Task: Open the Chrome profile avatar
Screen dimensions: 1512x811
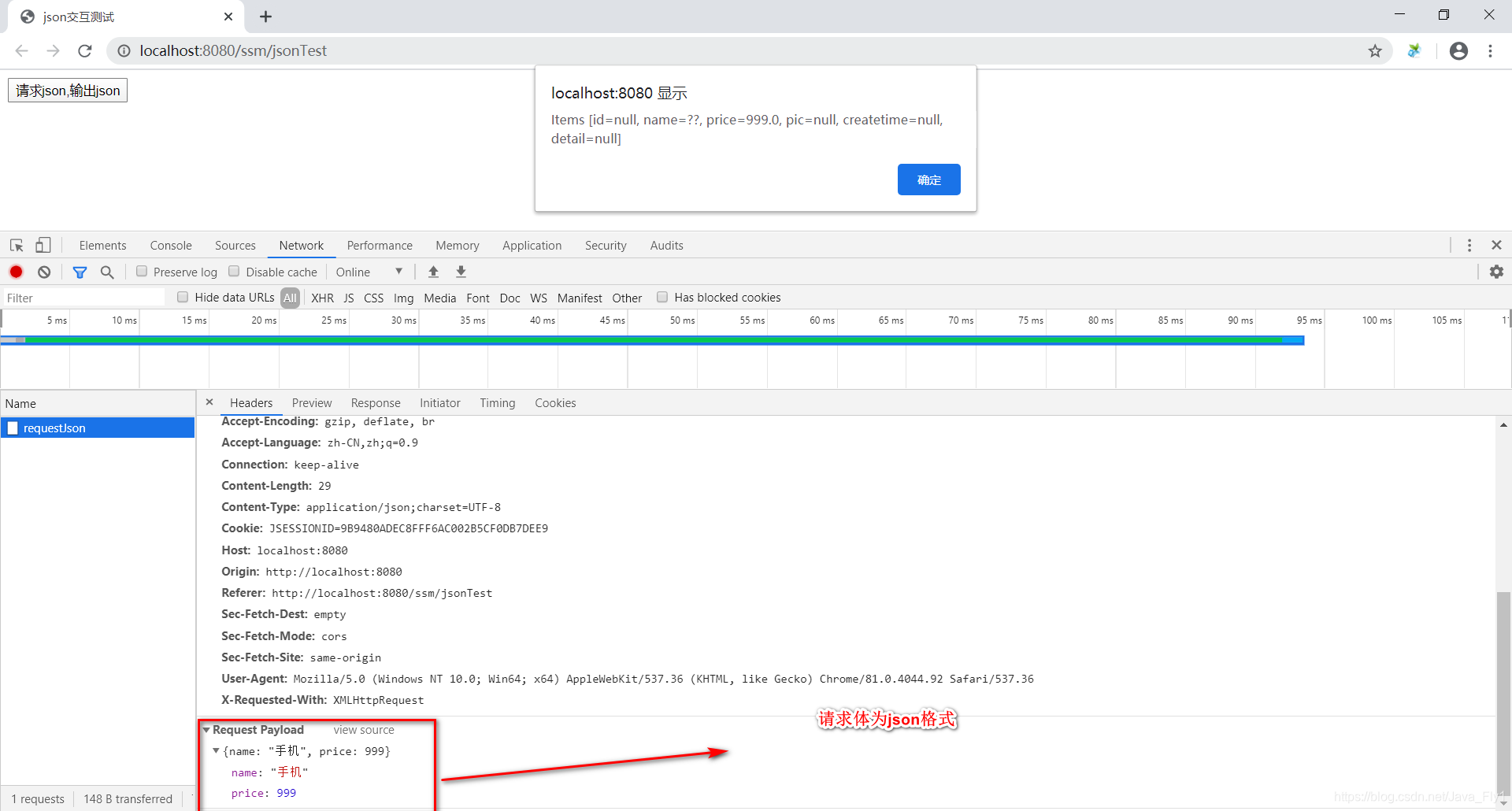Action: (1458, 50)
